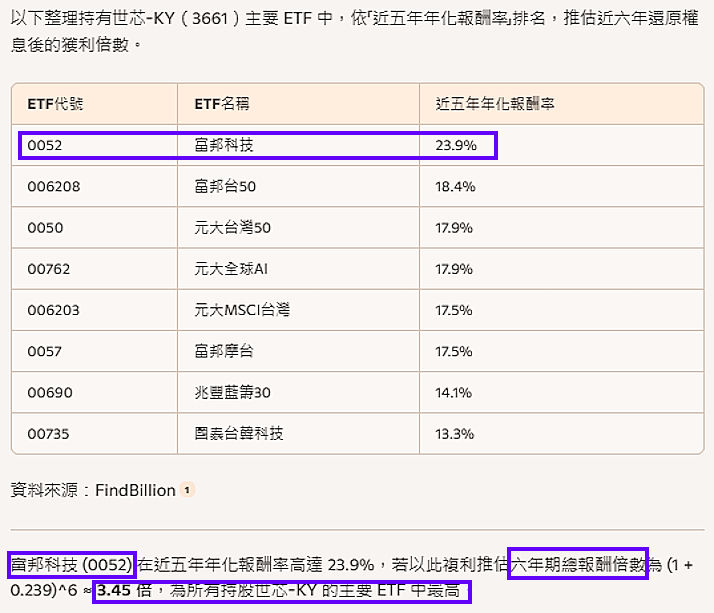The width and height of the screenshot is (714, 613).
Task: Select ETF code 00762 cell
Action: tap(95, 269)
